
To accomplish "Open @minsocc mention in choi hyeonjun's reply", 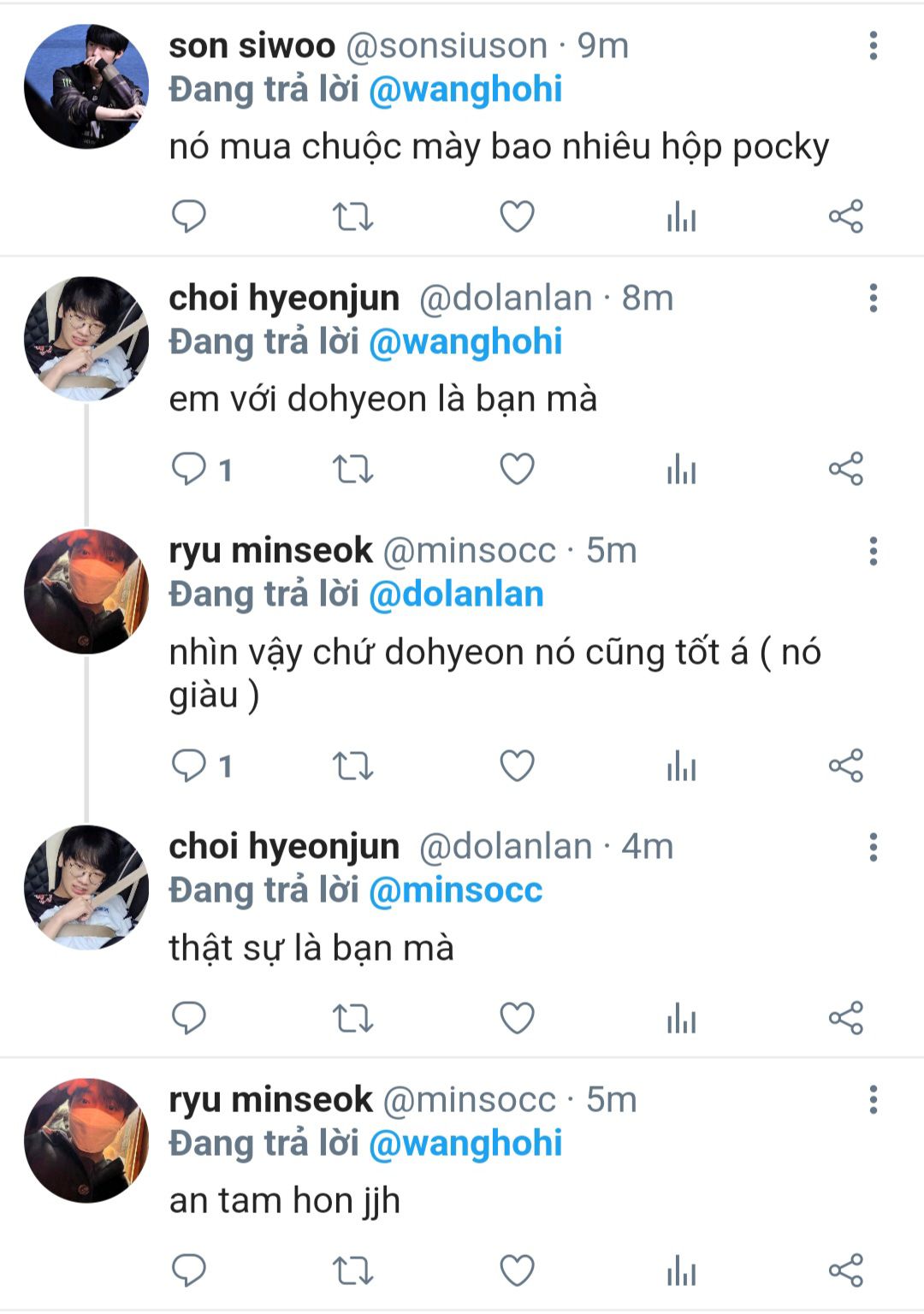I will (x=455, y=890).
